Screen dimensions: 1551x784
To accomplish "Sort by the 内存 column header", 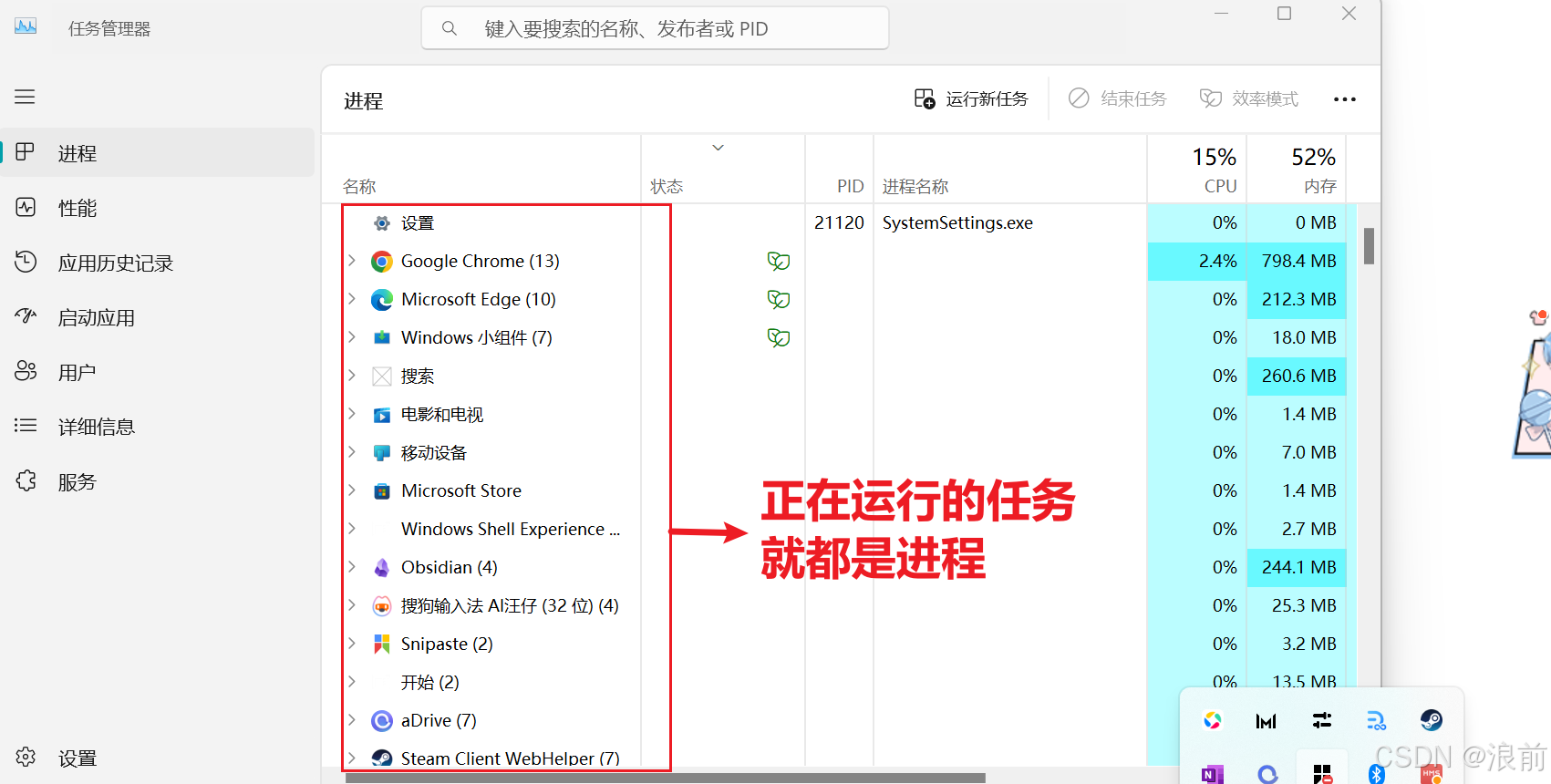I will 1319,187.
